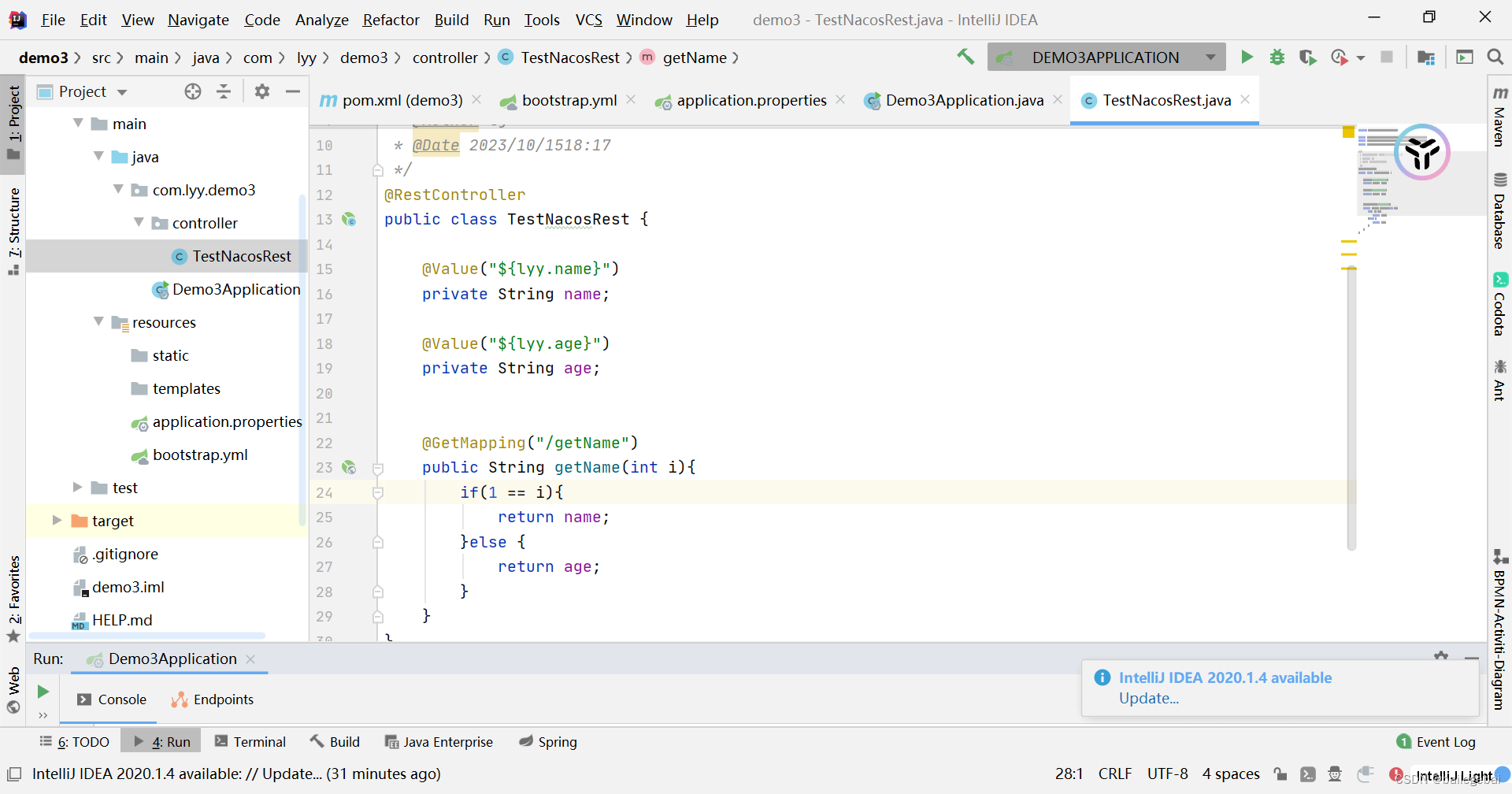Switch to Endpoints tab in Run panel
The height and width of the screenshot is (794, 1512).
click(x=213, y=699)
